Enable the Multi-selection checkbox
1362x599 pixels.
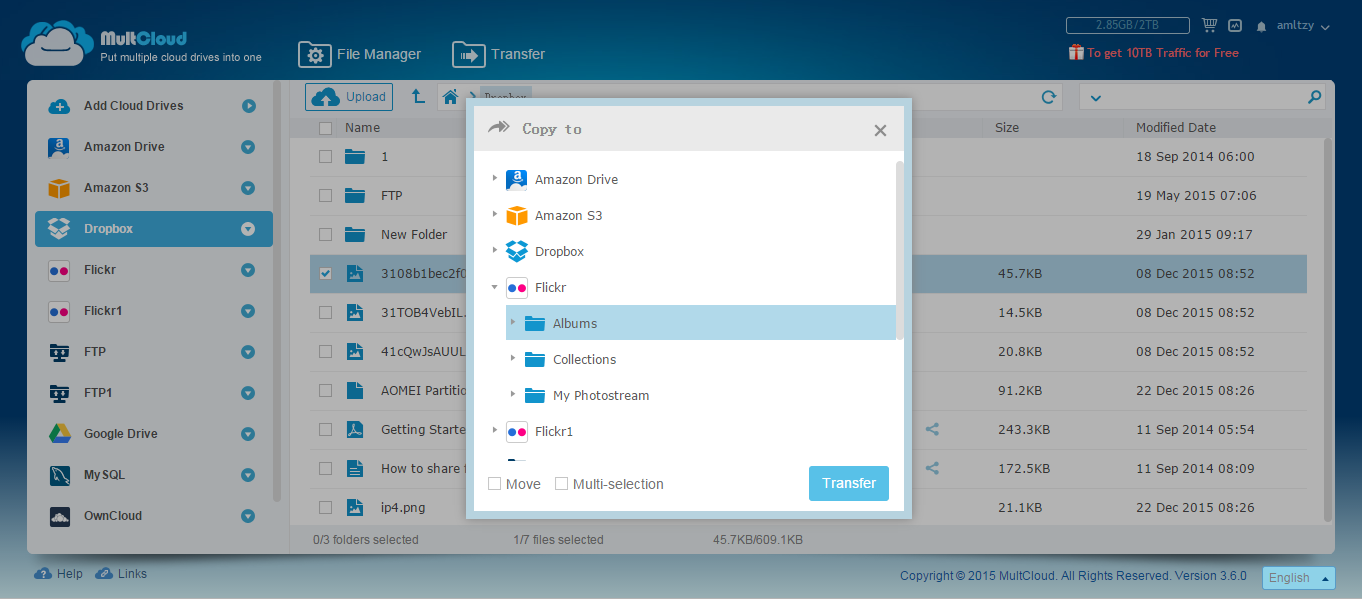pyautogui.click(x=561, y=484)
